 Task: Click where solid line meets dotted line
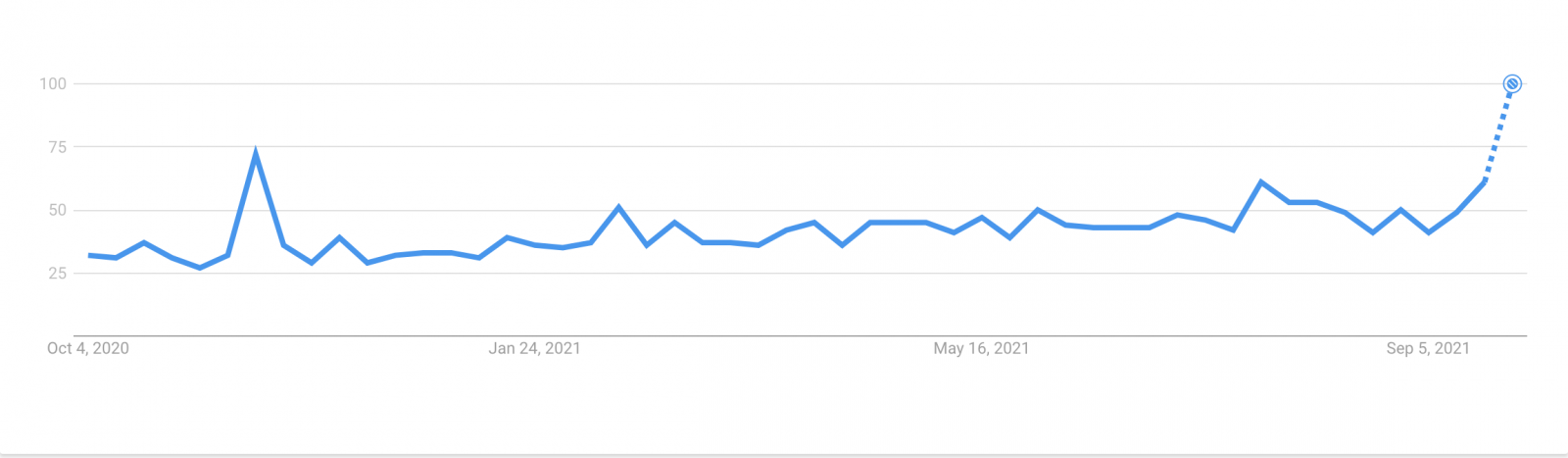tap(1485, 181)
